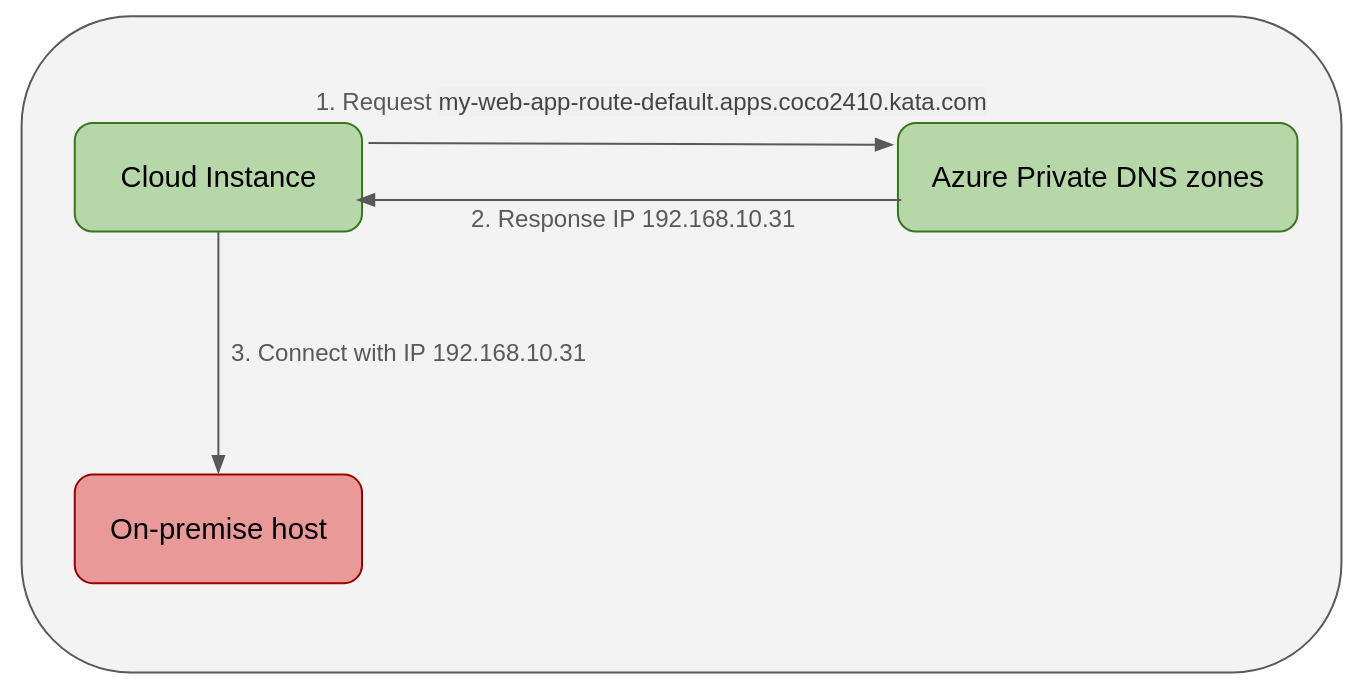
Task: Click the IP 192.168.10.31 in the response label
Action: pos(718,219)
